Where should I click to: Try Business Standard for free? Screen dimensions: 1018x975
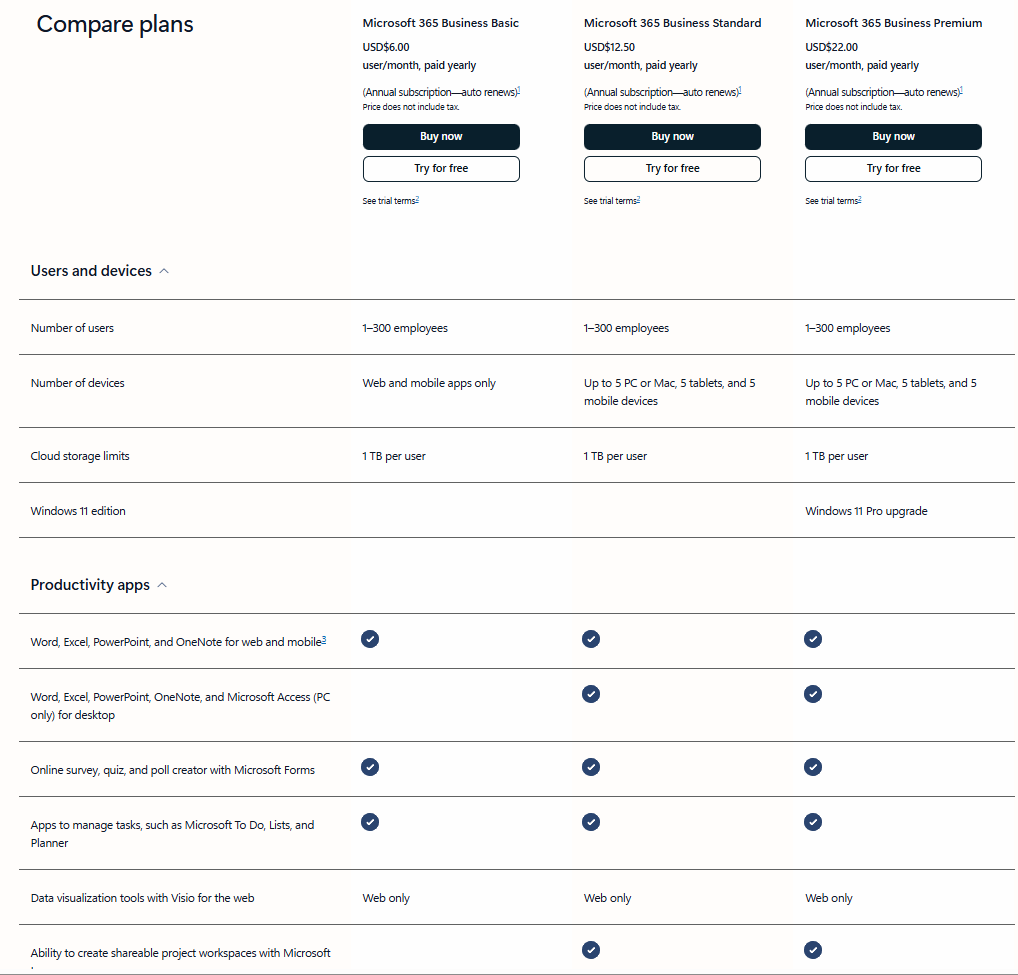tap(672, 169)
